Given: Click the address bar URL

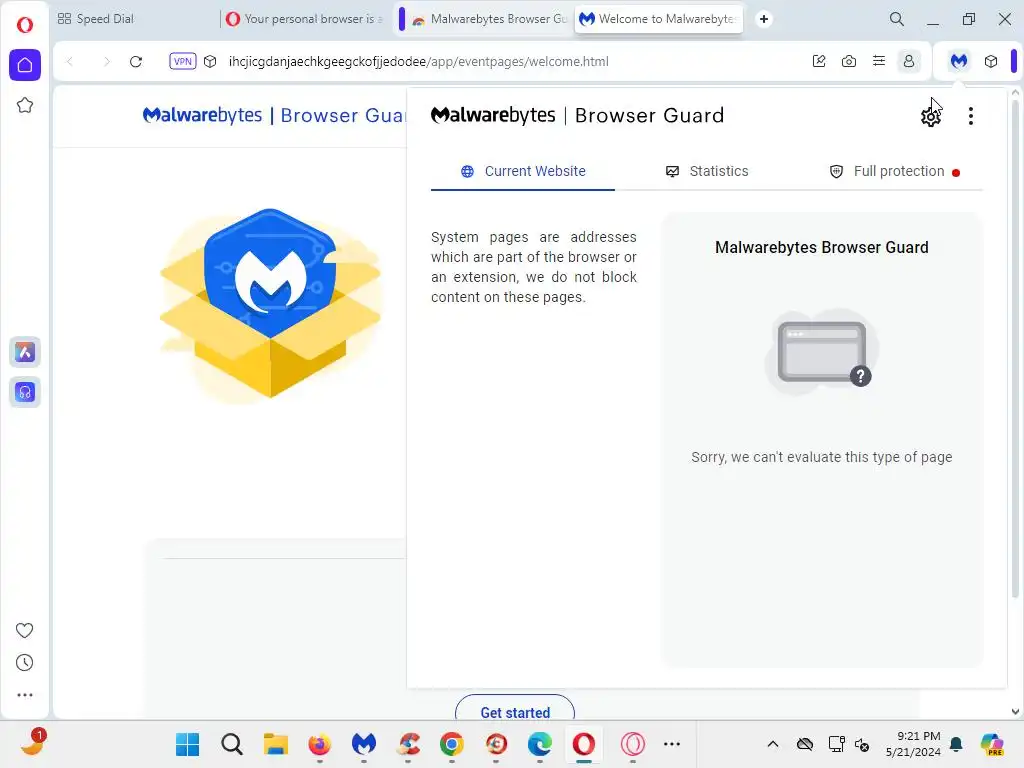Looking at the screenshot, I should point(419,61).
